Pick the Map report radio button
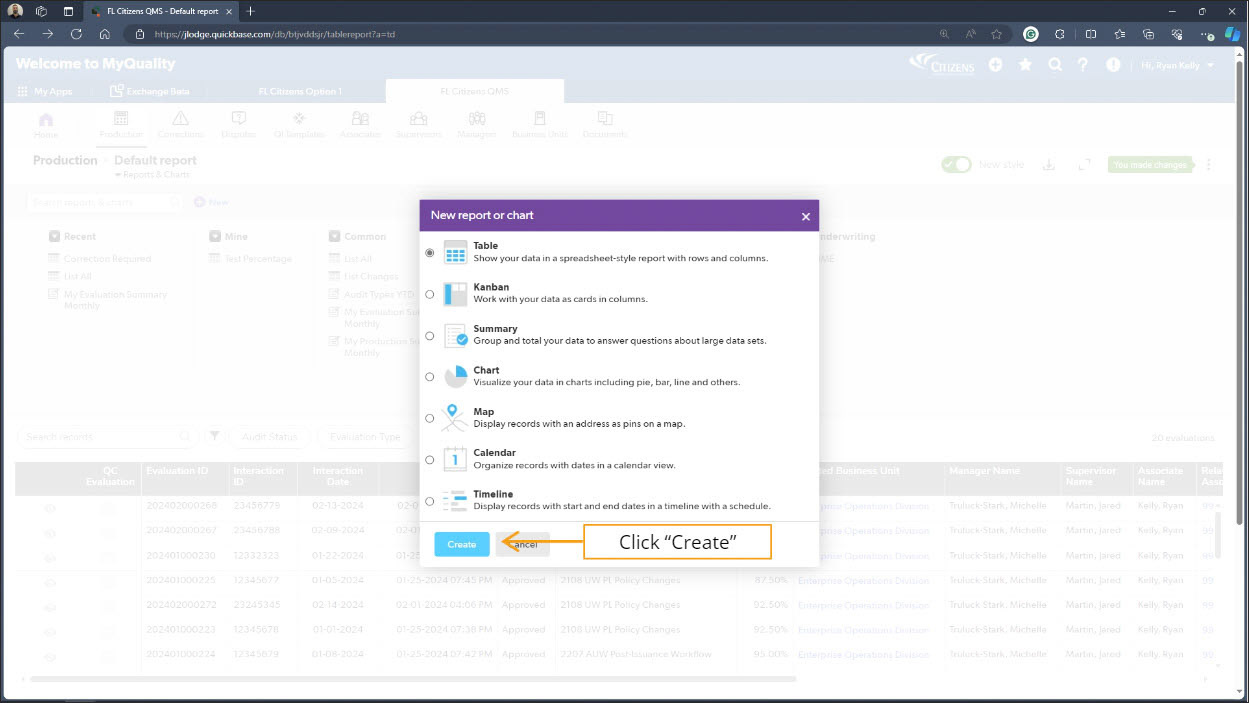This screenshot has height=703, width=1249. pyautogui.click(x=430, y=418)
